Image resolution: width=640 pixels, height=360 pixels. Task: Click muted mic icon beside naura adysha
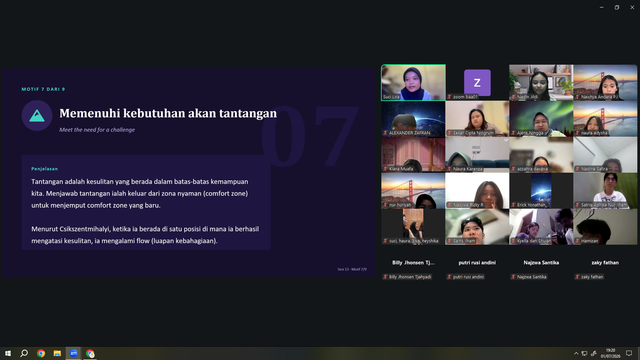[x=577, y=133]
